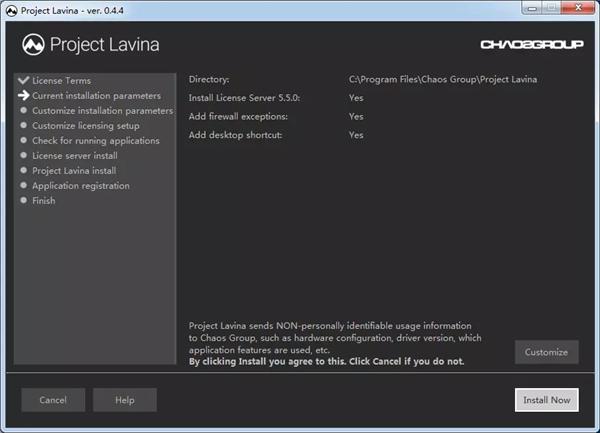Click the Chaos Group logo

click(x=532, y=45)
